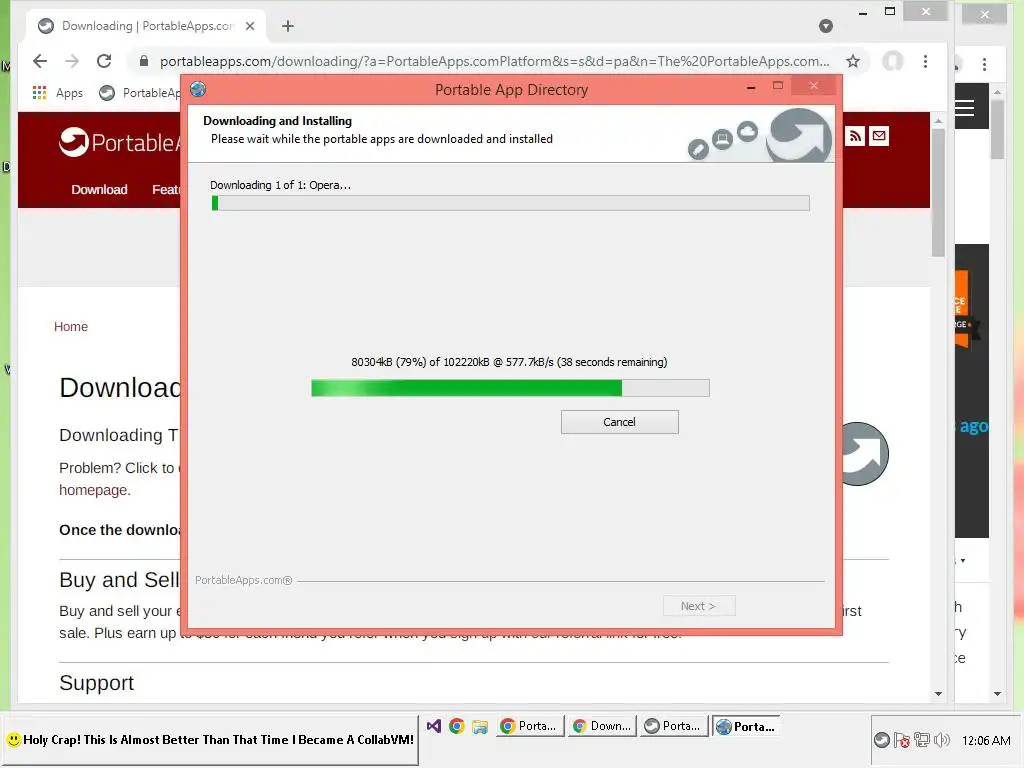This screenshot has width=1024, height=768.
Task: Open Action Center flag tray icon
Action: click(x=902, y=740)
